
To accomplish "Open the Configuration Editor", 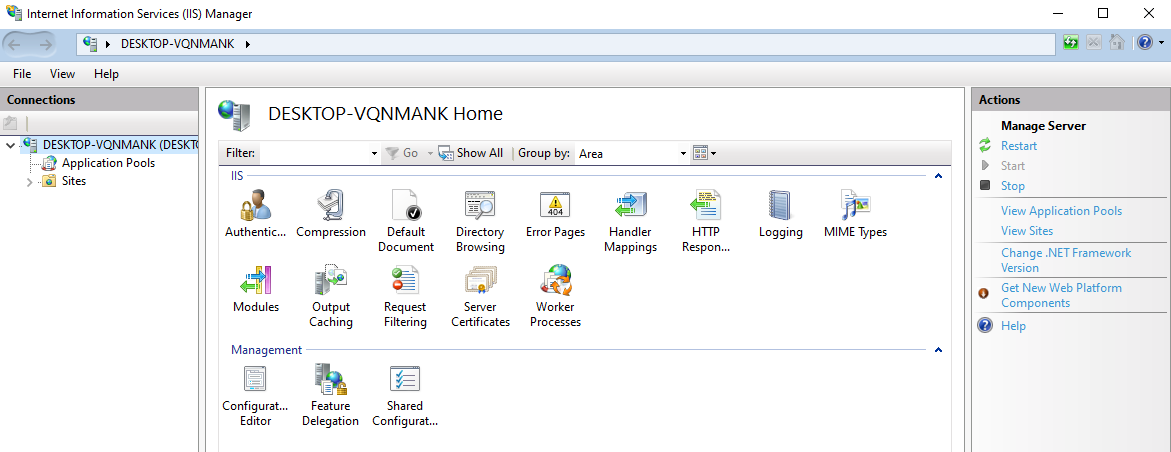I will click(255, 394).
